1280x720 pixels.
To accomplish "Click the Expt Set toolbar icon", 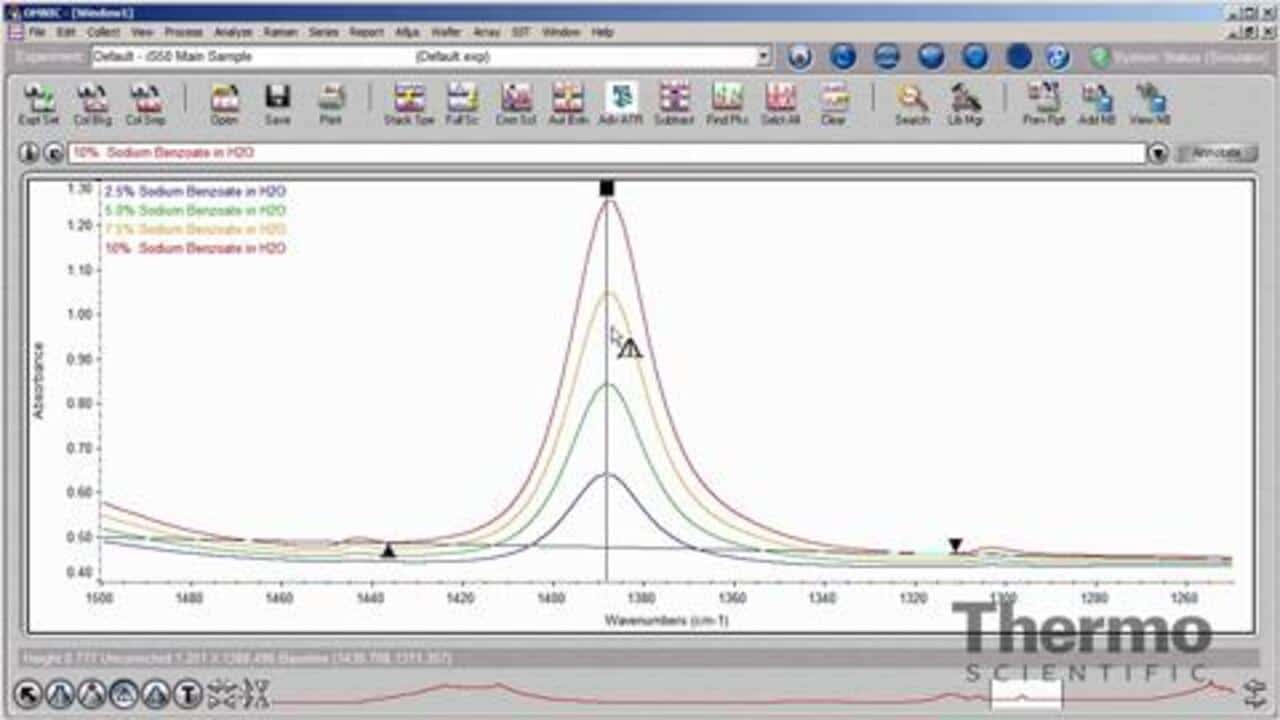I will [x=39, y=103].
